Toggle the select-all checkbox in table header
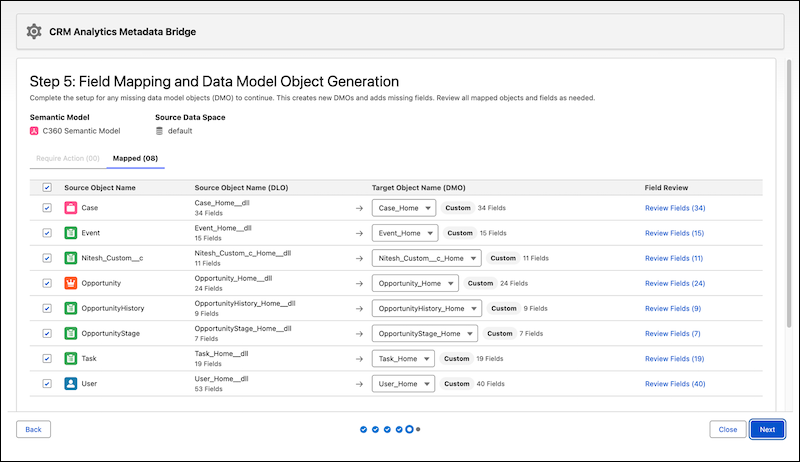Image resolution: width=800 pixels, height=462 pixels. [x=47, y=188]
